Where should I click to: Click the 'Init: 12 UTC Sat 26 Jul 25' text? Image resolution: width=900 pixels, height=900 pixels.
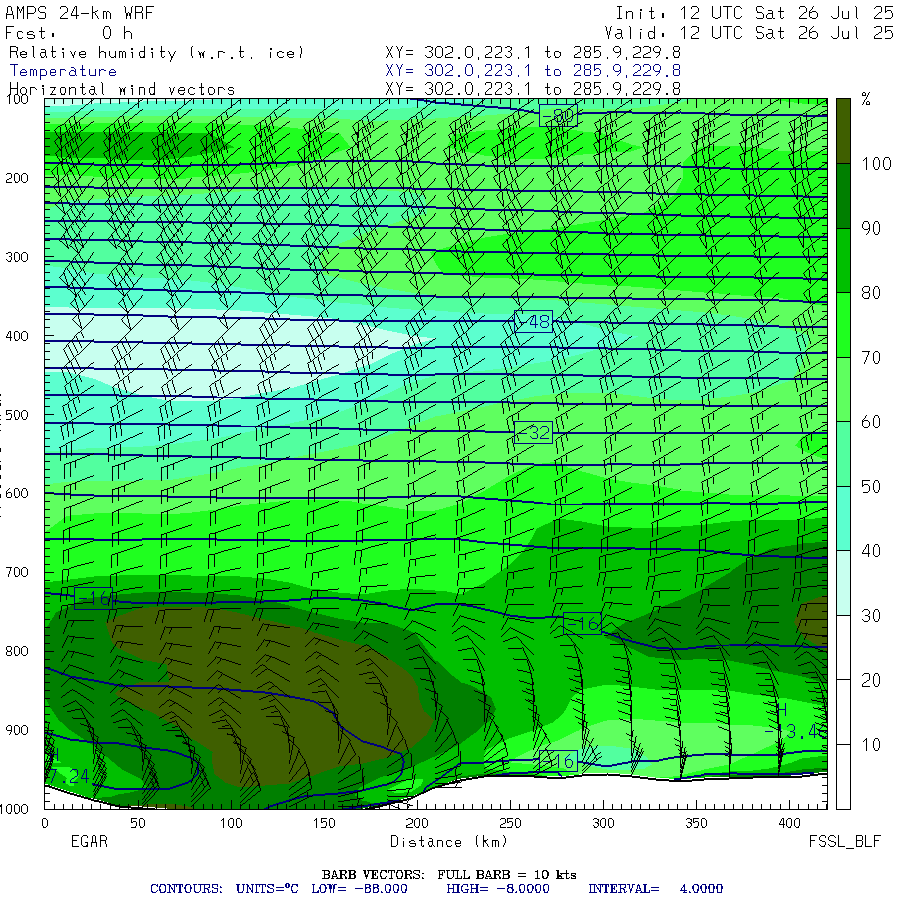click(754, 13)
